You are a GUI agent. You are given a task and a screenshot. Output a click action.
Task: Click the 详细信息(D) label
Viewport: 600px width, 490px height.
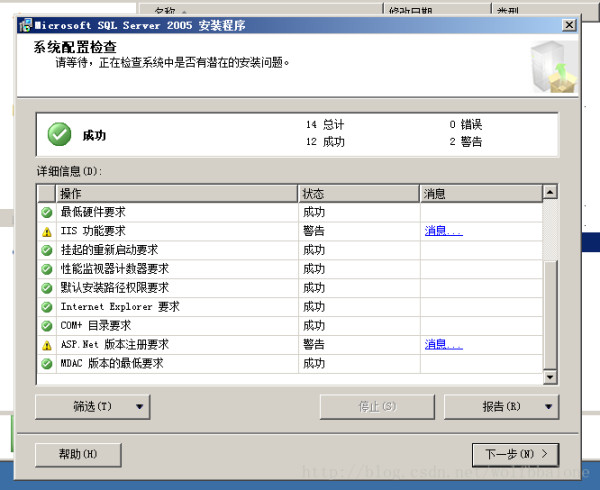[69, 171]
